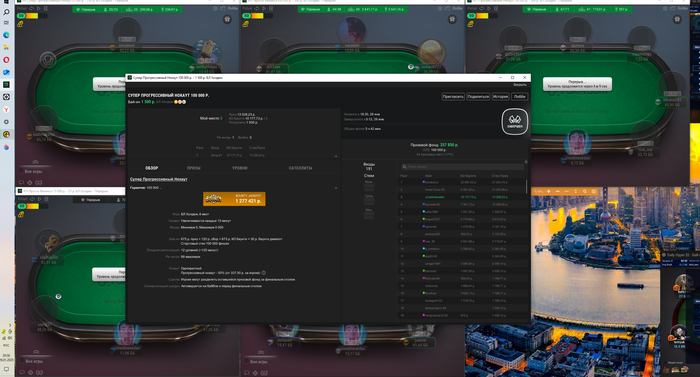Expand chevron above Все игры on 20/25 table
The image size is (700, 377).
tap(35, 162)
